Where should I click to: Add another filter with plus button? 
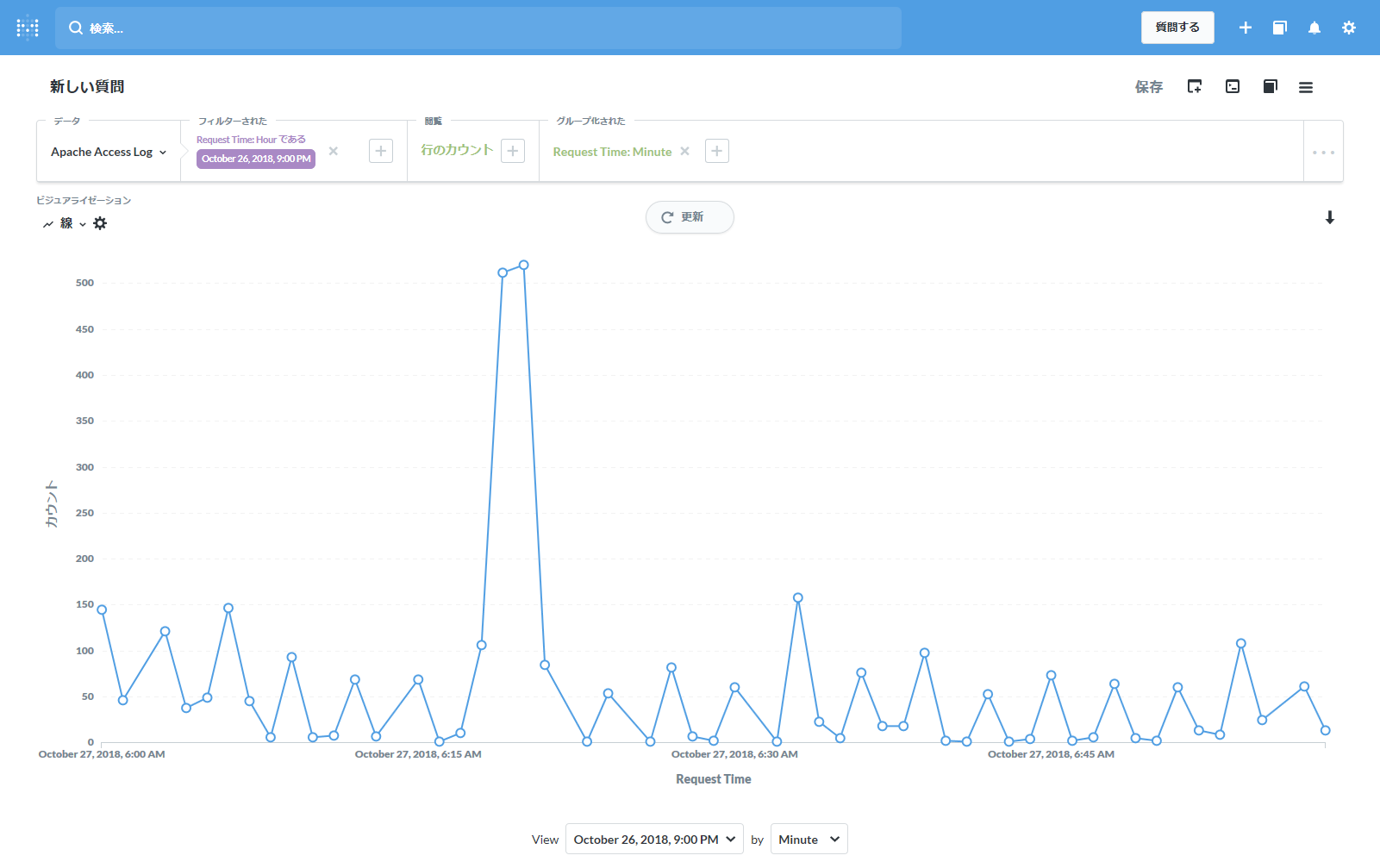[381, 151]
